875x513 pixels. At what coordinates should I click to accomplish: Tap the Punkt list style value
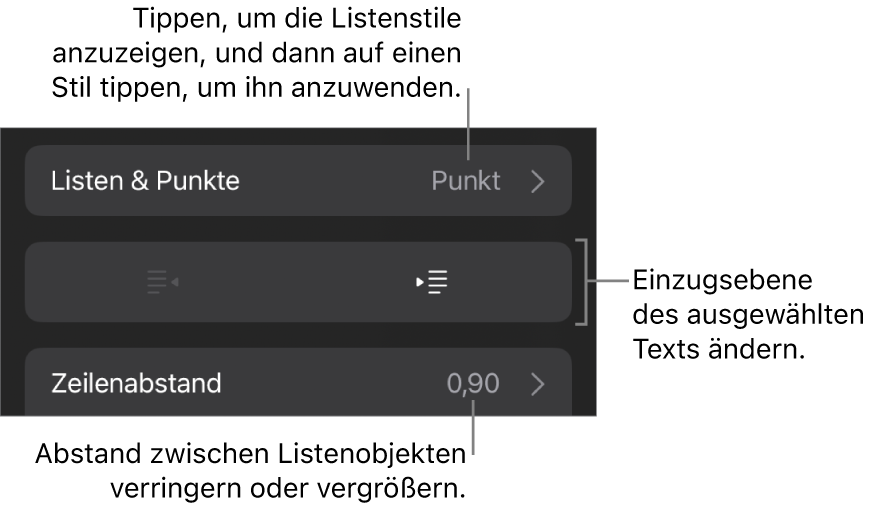point(465,181)
